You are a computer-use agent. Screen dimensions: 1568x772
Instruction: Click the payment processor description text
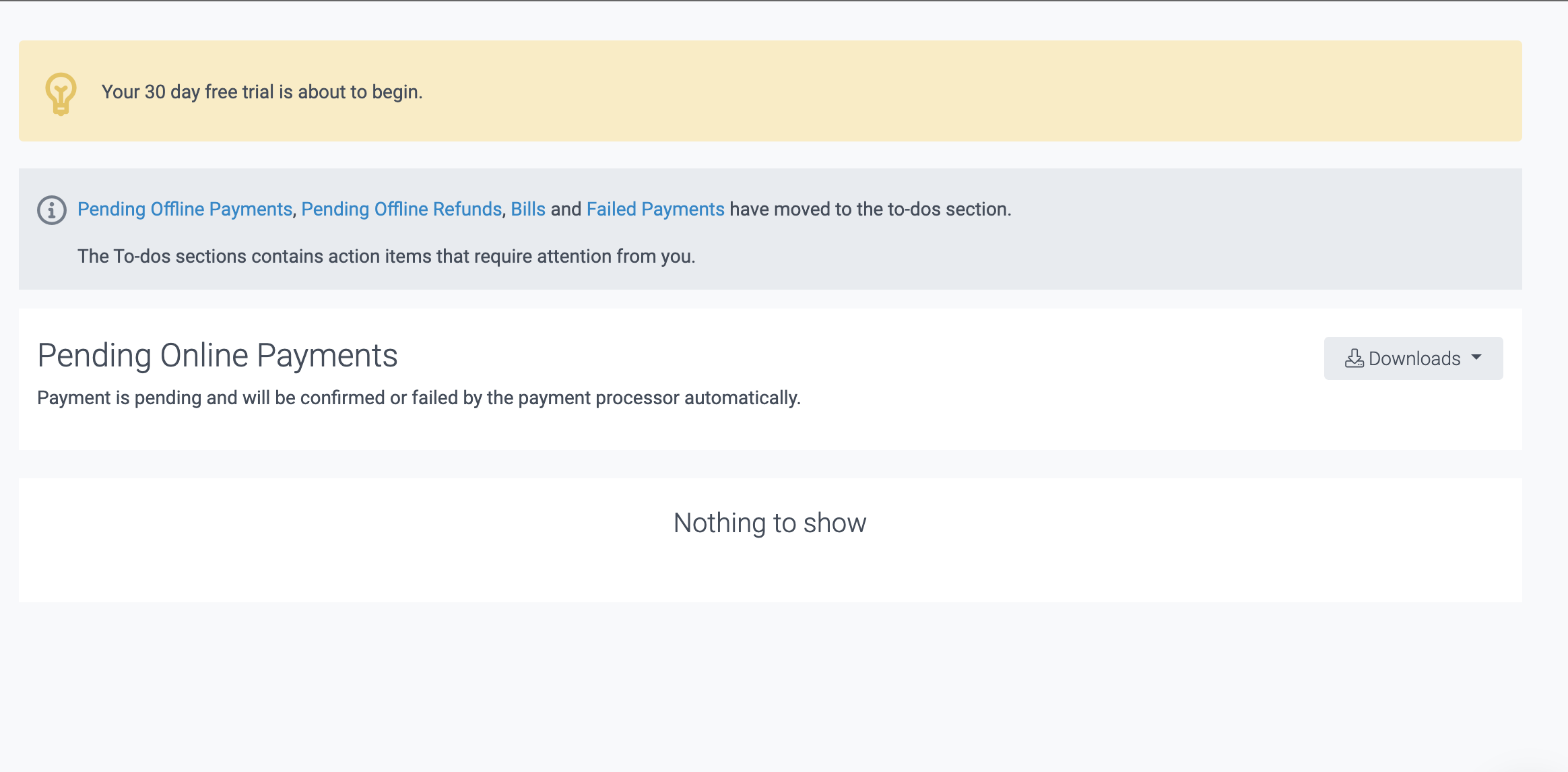418,398
